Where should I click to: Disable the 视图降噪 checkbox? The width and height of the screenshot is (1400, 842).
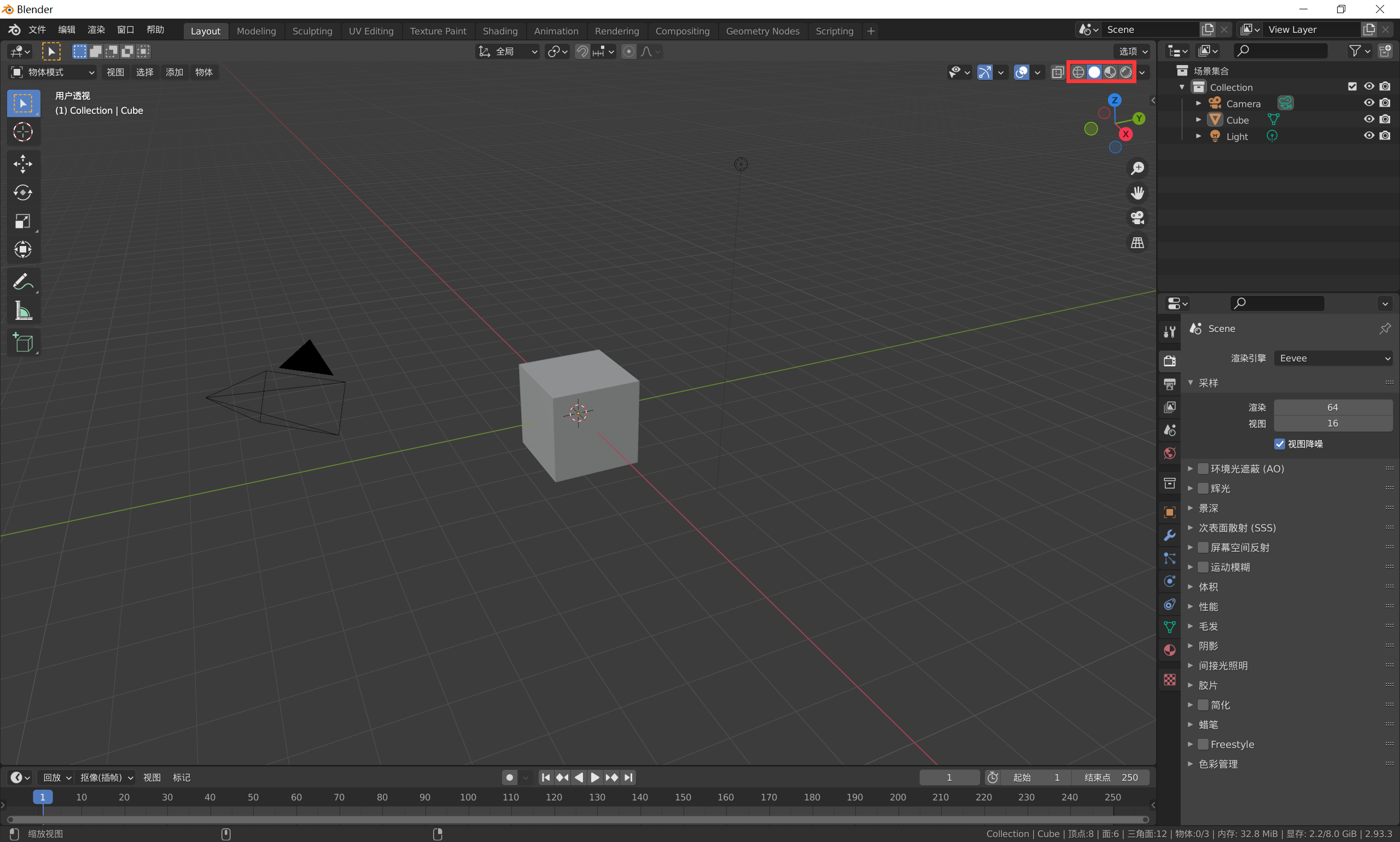tap(1280, 445)
